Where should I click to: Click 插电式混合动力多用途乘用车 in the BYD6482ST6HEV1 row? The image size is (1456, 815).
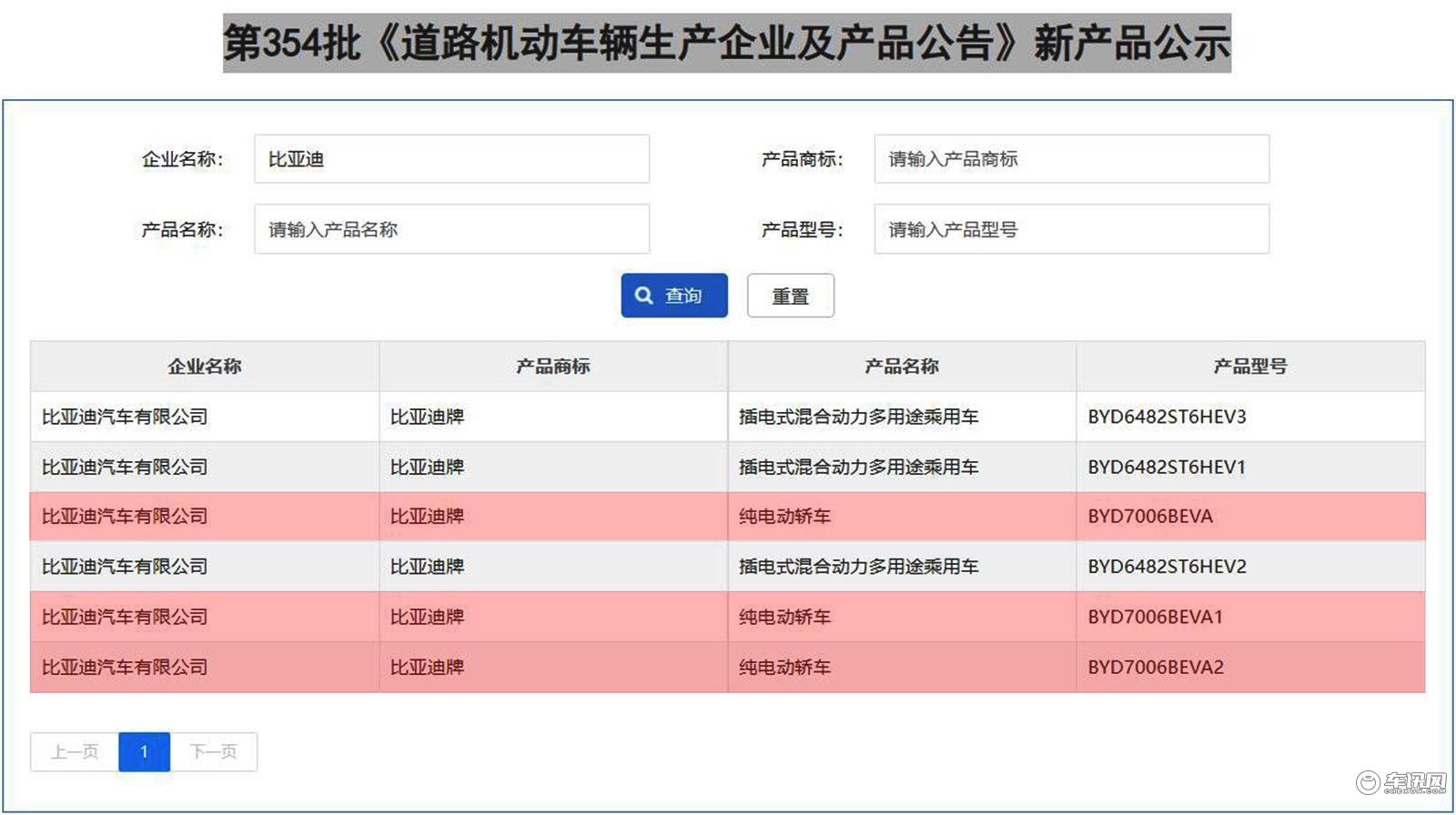[858, 467]
